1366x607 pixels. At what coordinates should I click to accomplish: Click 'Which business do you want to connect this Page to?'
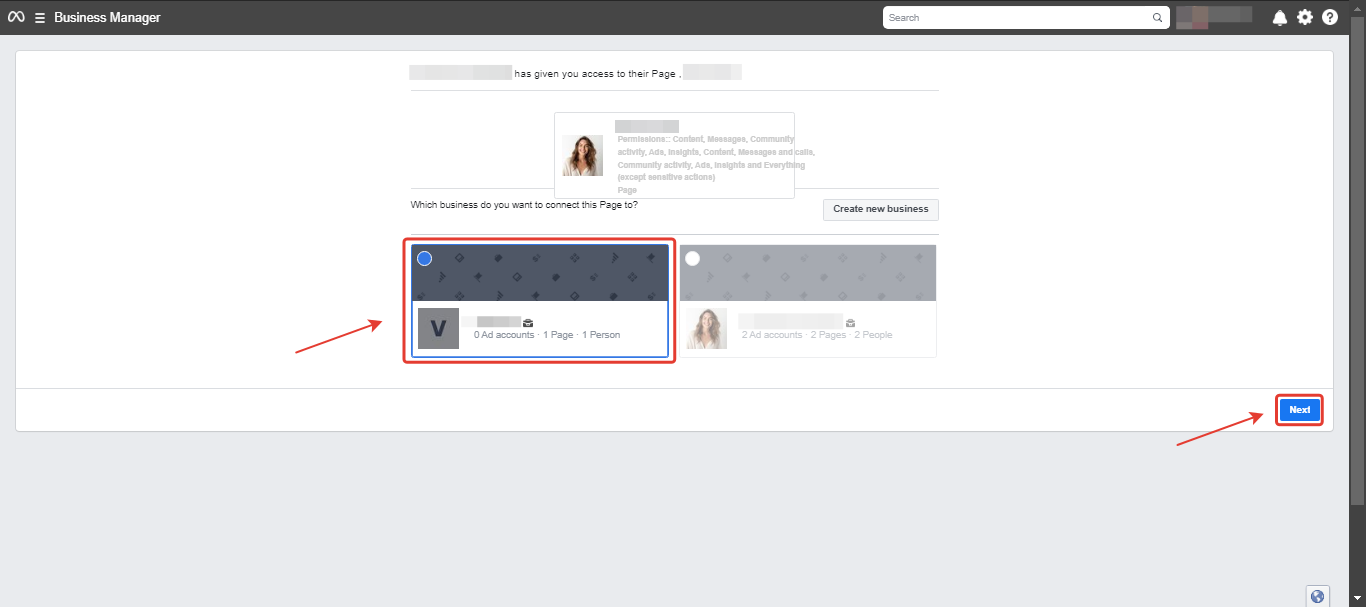coord(524,205)
